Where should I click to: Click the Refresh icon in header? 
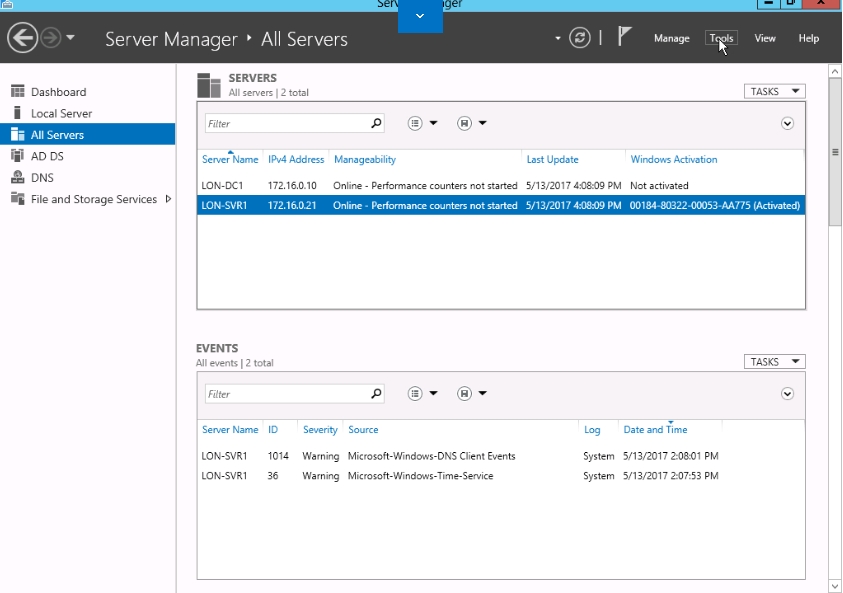[x=580, y=38]
